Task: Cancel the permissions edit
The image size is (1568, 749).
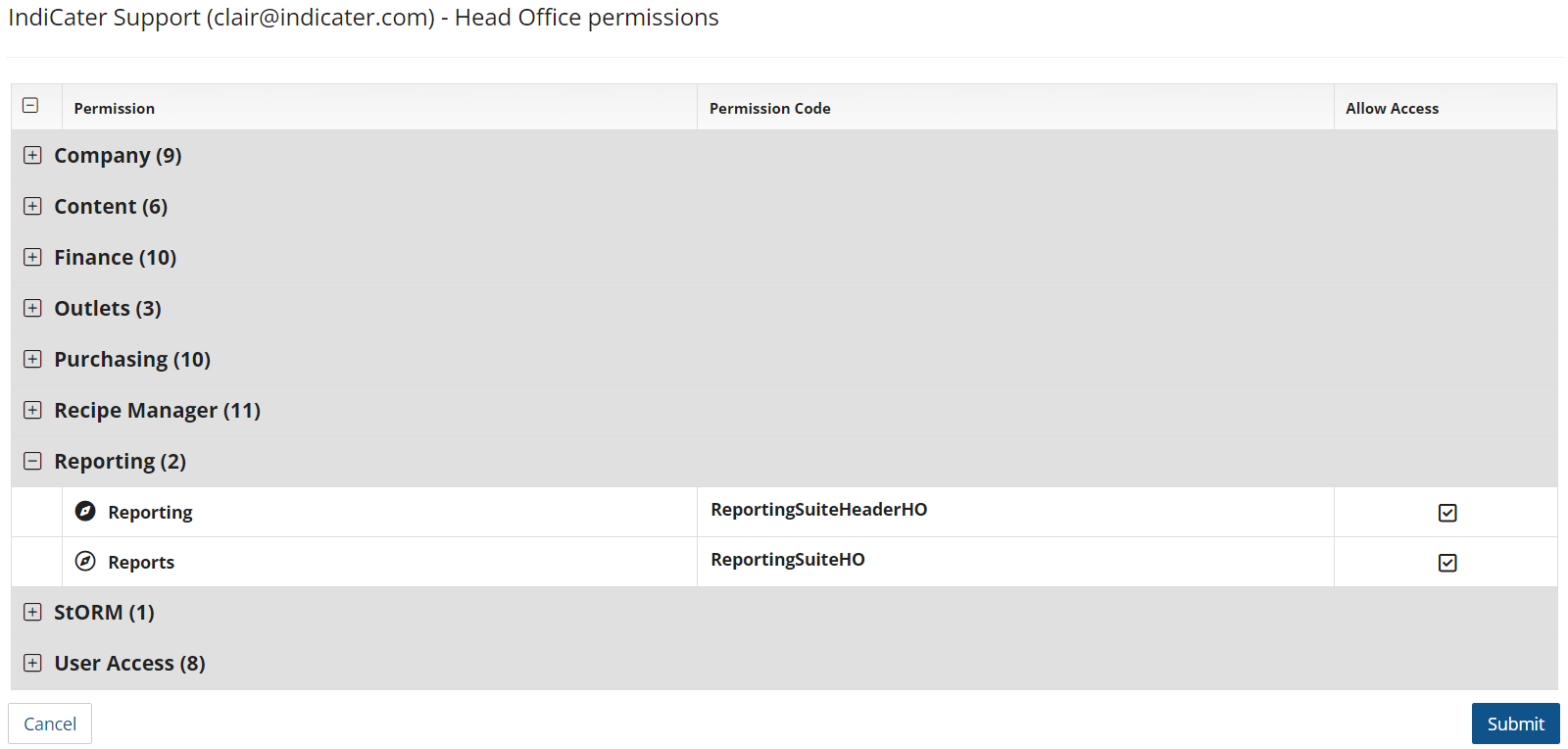Action: pos(50,724)
